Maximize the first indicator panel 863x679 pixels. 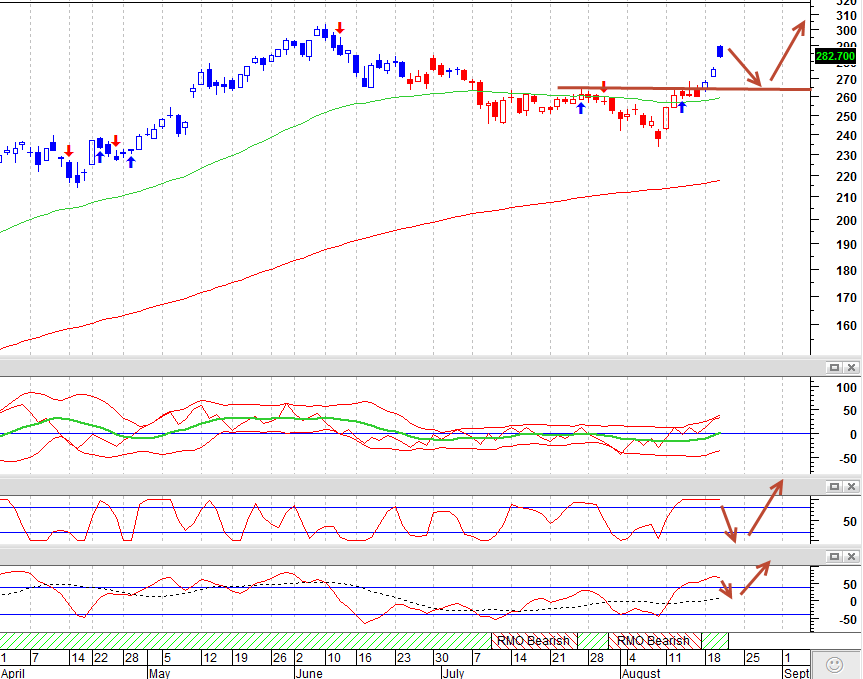coord(834,368)
